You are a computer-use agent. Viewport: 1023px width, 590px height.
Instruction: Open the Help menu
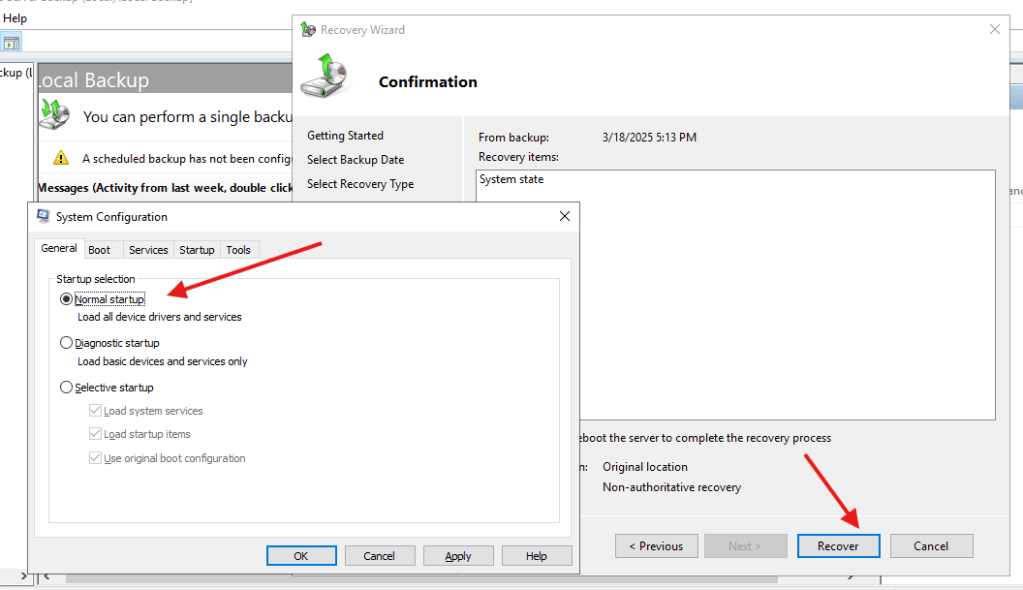(x=15, y=18)
